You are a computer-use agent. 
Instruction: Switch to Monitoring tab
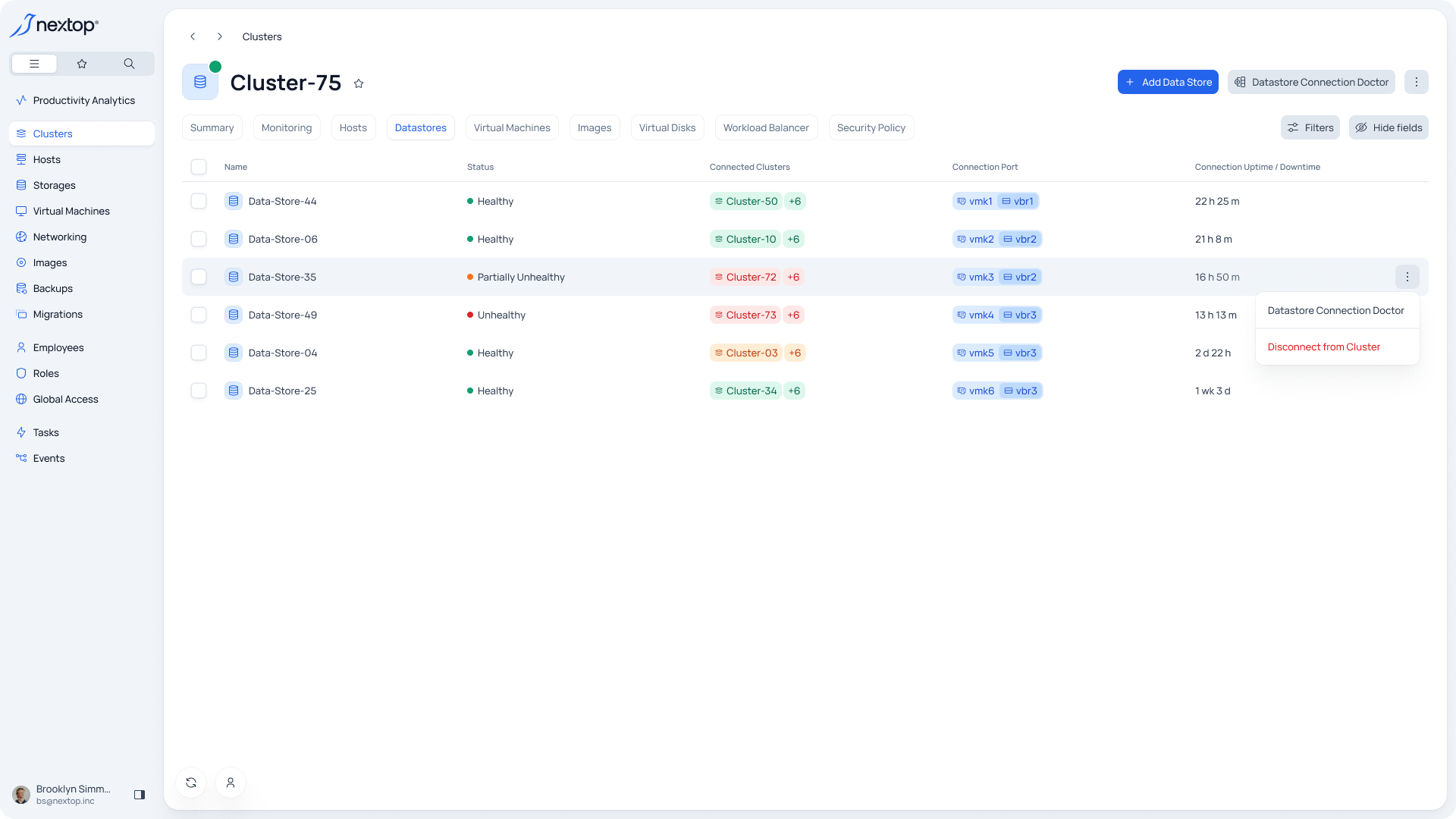point(287,127)
